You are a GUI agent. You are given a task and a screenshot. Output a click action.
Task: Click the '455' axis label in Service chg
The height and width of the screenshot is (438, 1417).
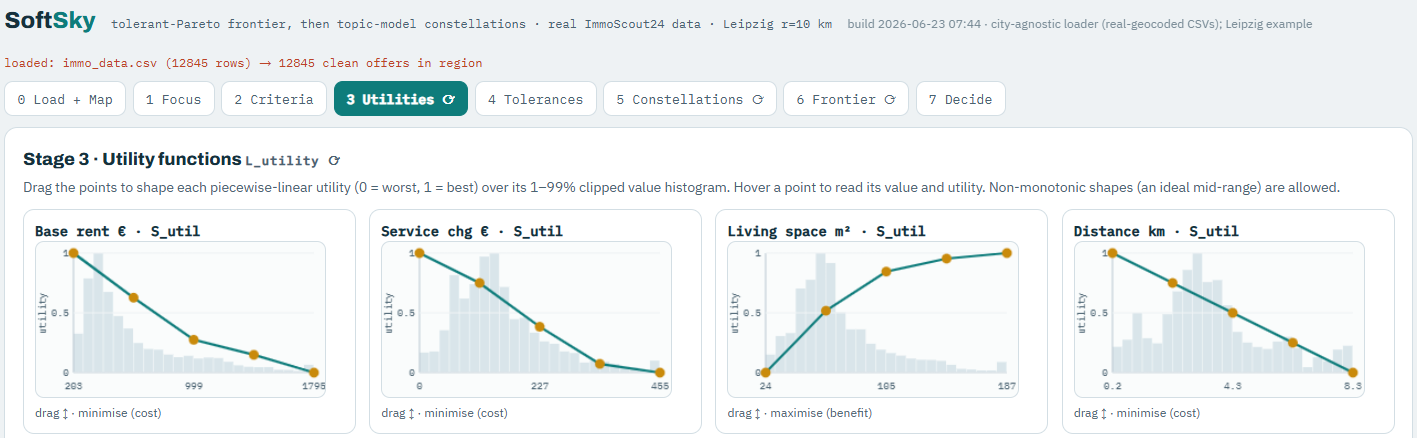coord(658,385)
